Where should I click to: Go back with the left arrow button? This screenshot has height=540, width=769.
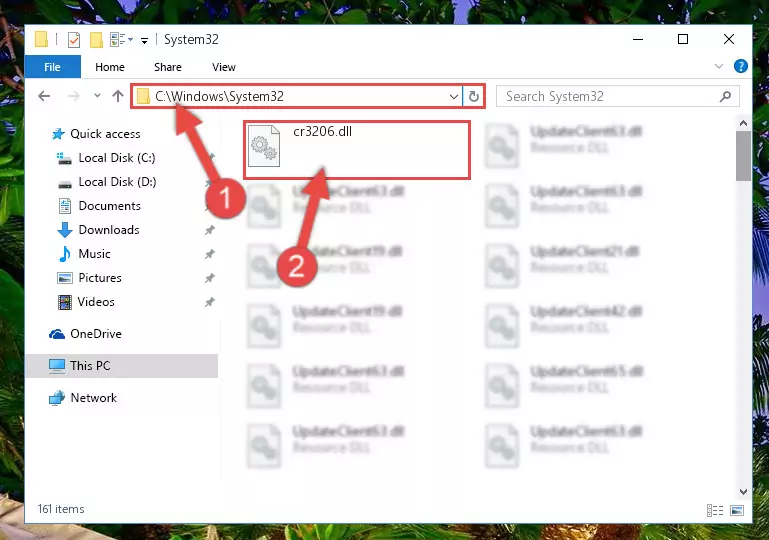pyautogui.click(x=44, y=96)
